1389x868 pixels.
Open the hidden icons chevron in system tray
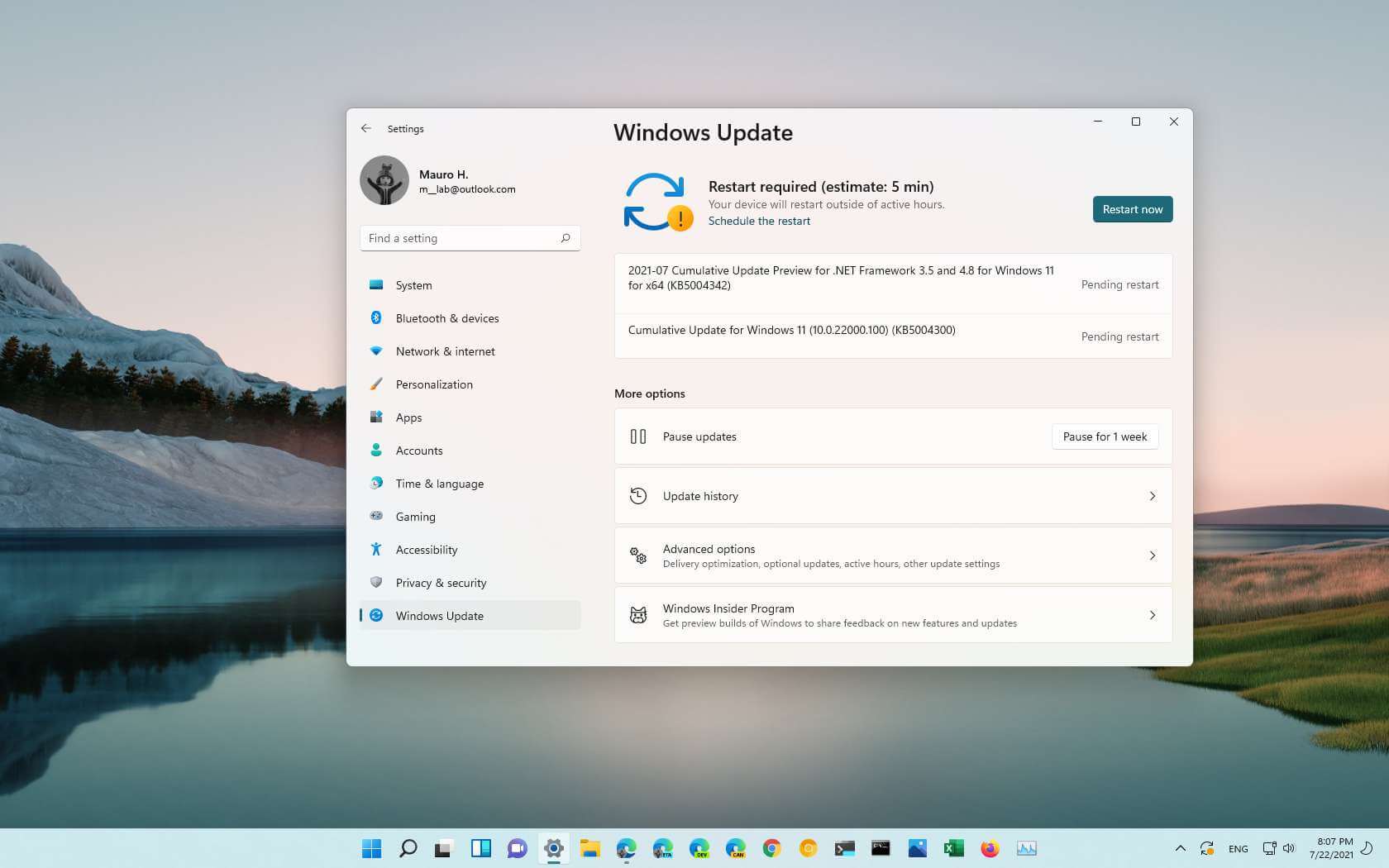click(1181, 848)
